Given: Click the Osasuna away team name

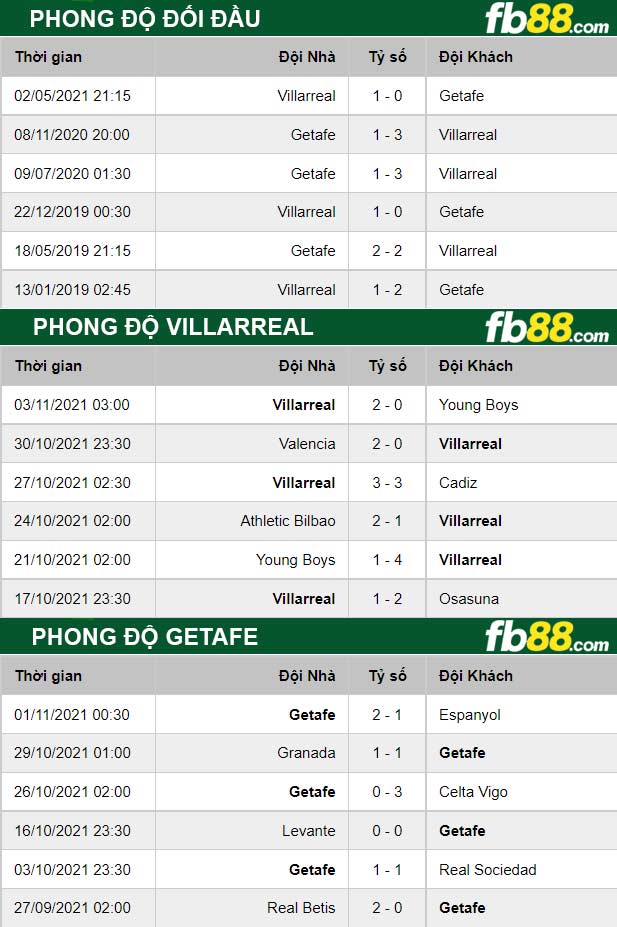Looking at the screenshot, I should pos(469,599).
